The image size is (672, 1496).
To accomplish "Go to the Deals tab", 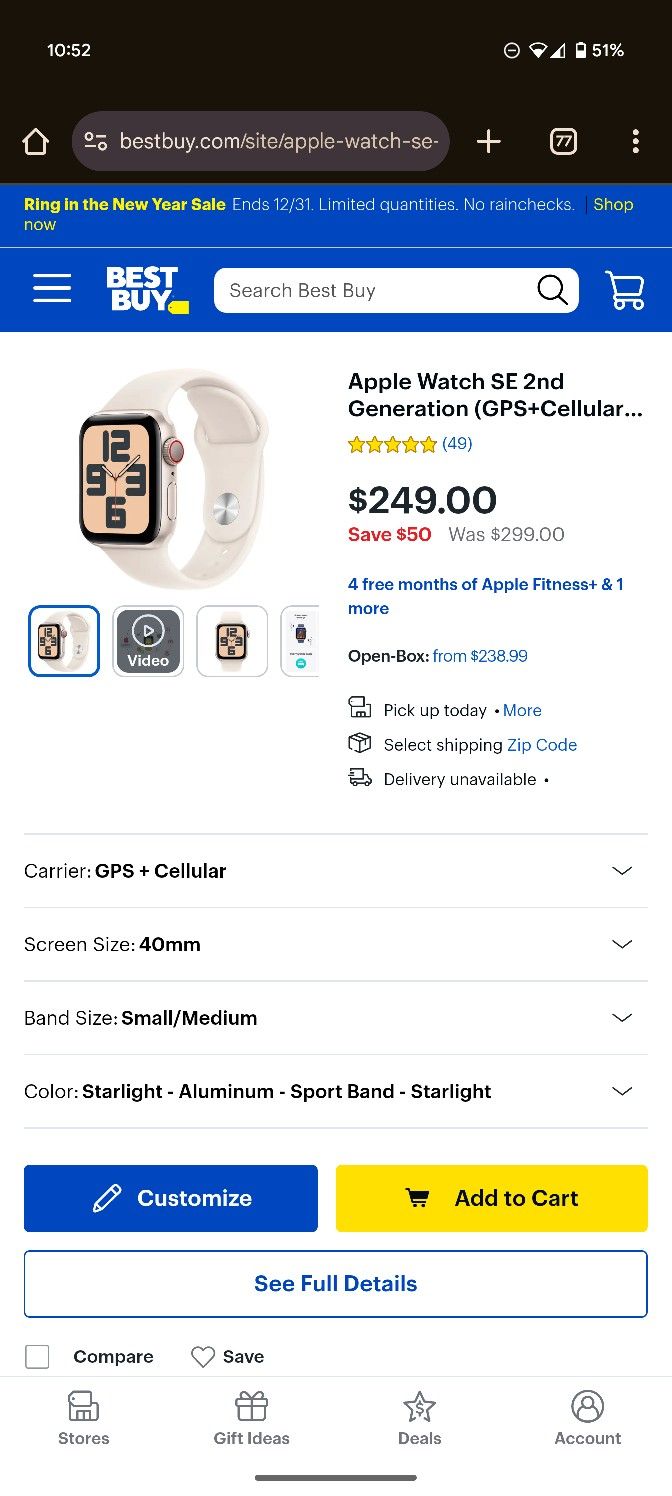I will click(x=419, y=1418).
